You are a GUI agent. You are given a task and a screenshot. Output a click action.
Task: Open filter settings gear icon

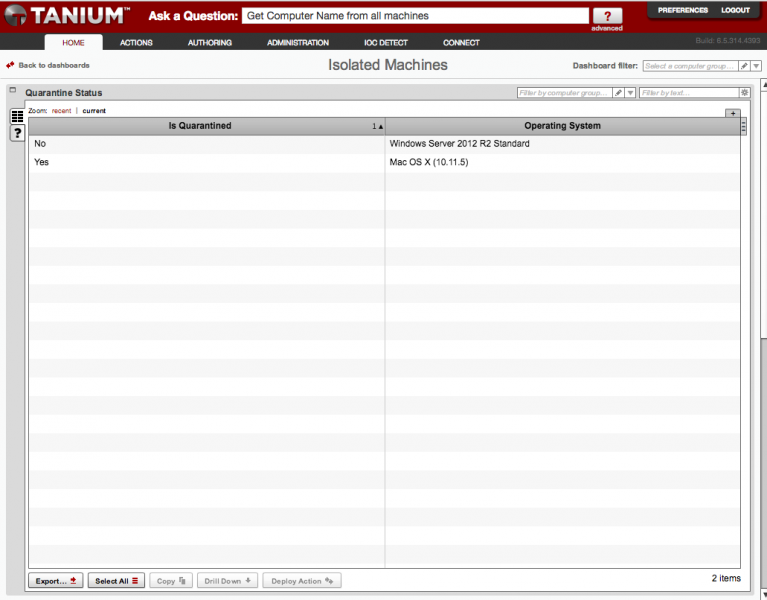coord(744,92)
